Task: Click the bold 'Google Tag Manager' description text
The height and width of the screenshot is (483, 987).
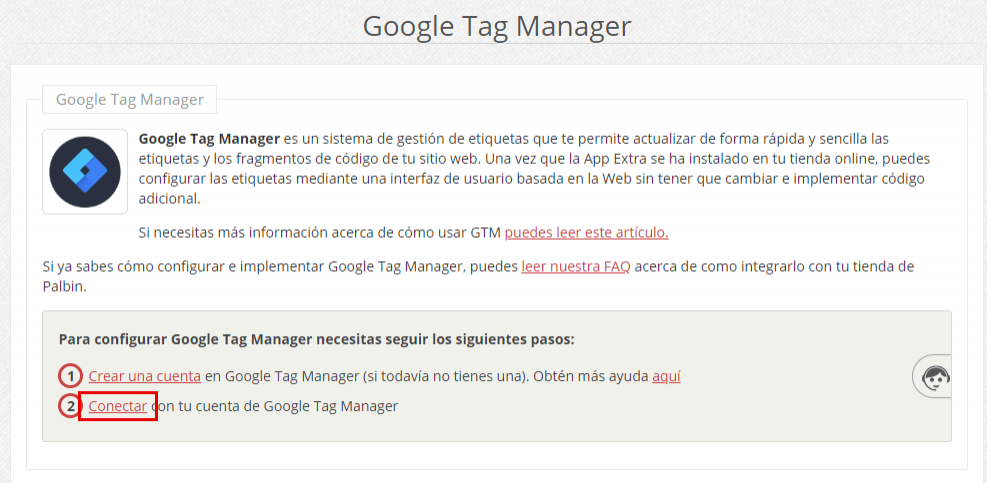Action: click(x=209, y=138)
